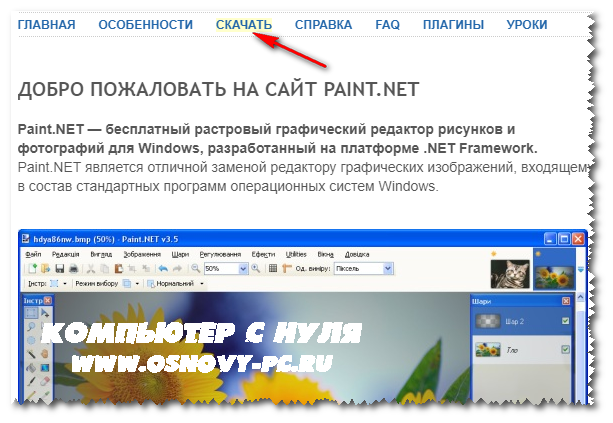Toggle visibility checkbox for layer Шар 2
The height and width of the screenshot is (423, 613).
(566, 320)
